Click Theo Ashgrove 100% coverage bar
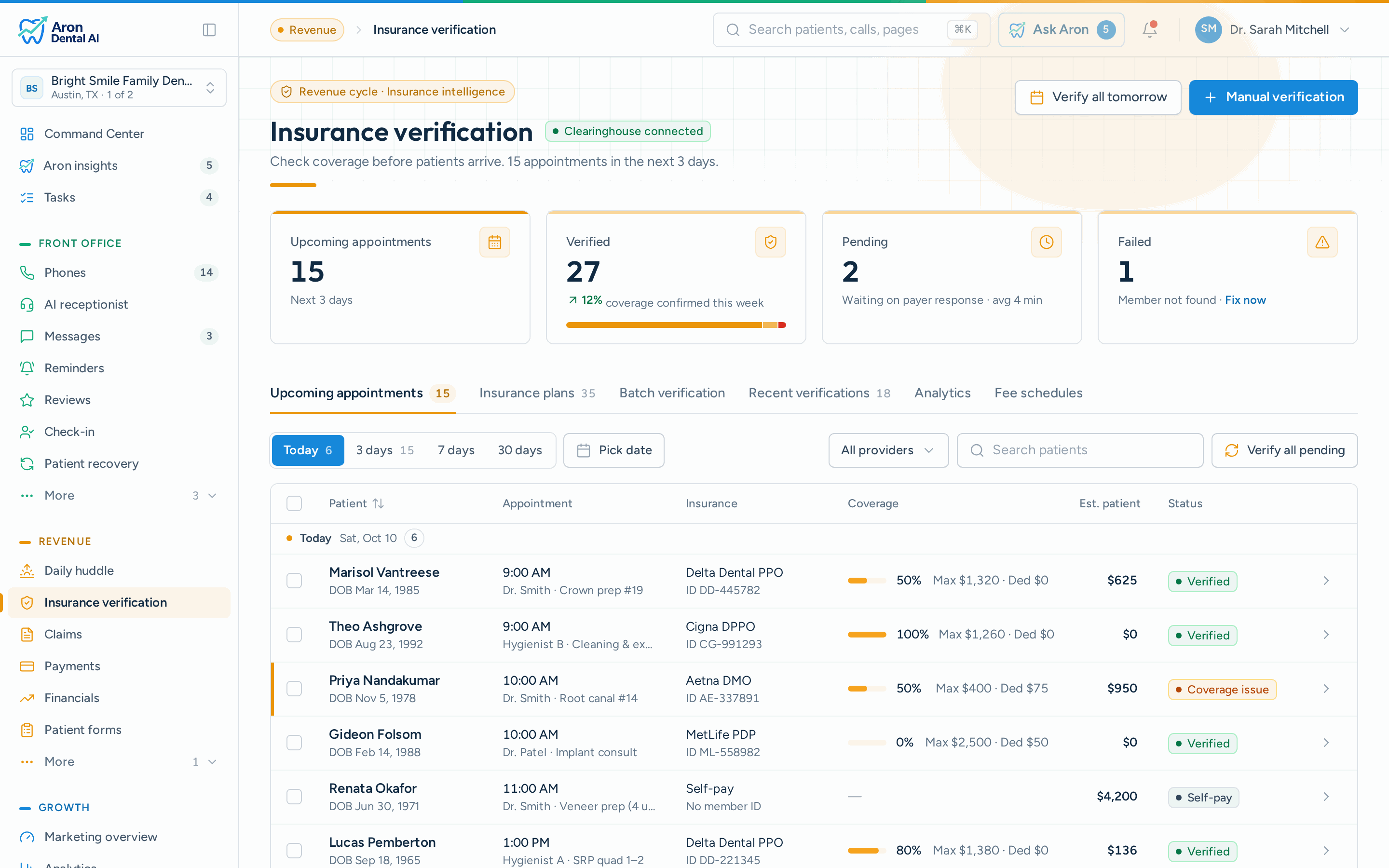This screenshot has height=868, width=1389. (x=867, y=635)
